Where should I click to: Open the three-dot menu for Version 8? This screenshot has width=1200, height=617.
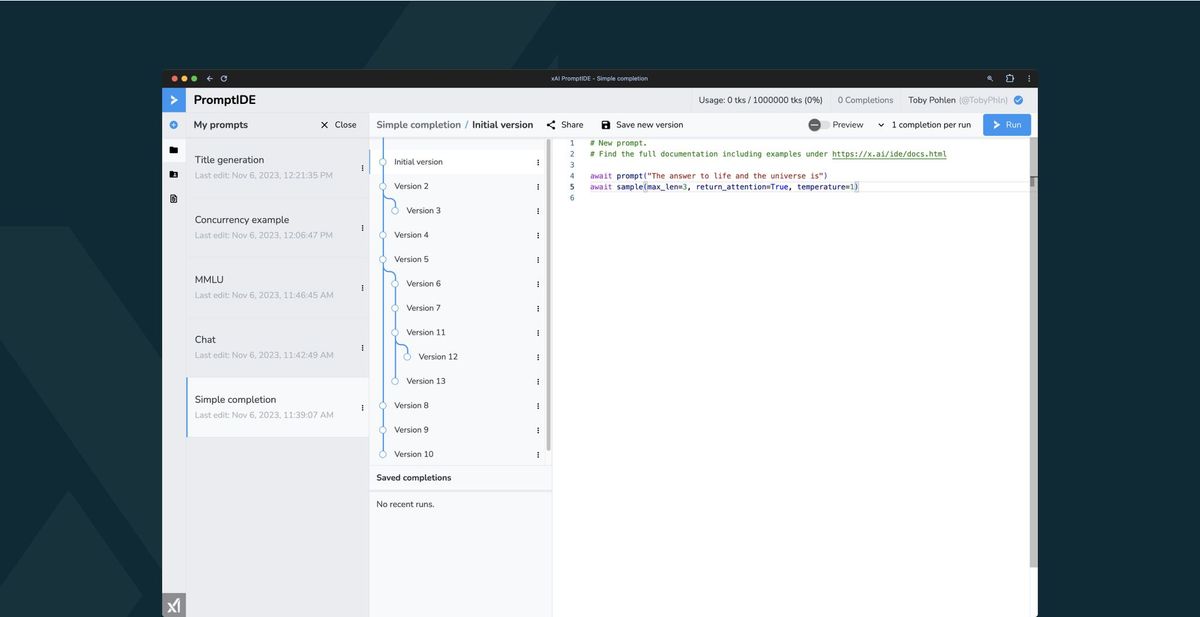(x=538, y=406)
